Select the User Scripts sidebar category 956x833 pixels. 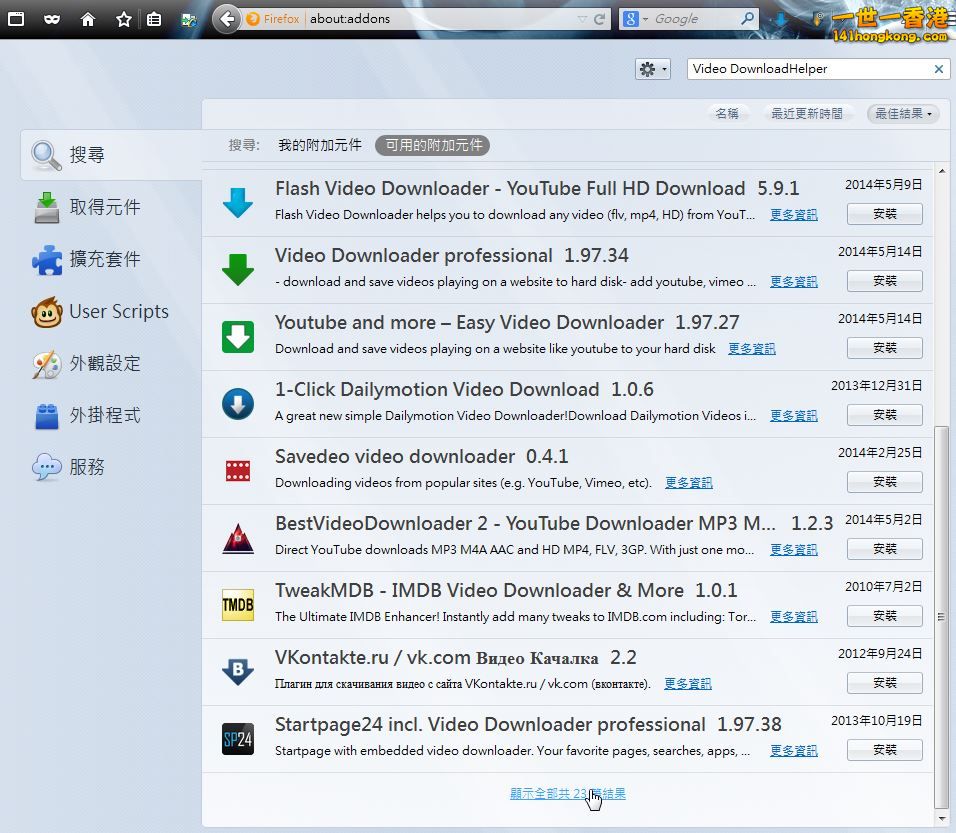pos(112,312)
